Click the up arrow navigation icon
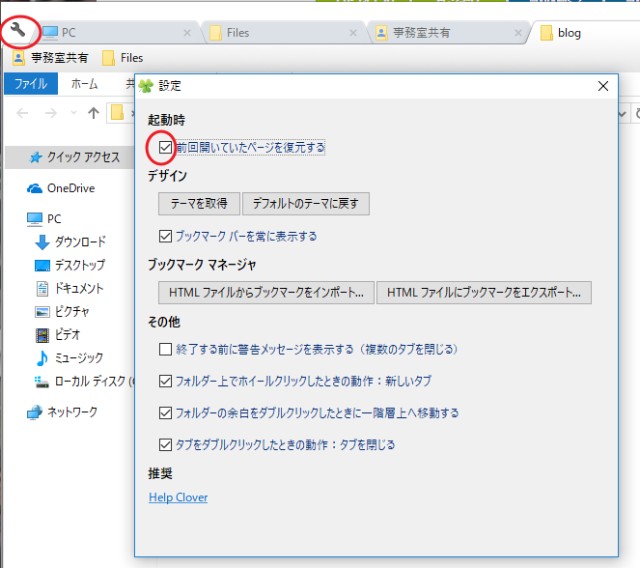640x568 pixels. tap(94, 113)
